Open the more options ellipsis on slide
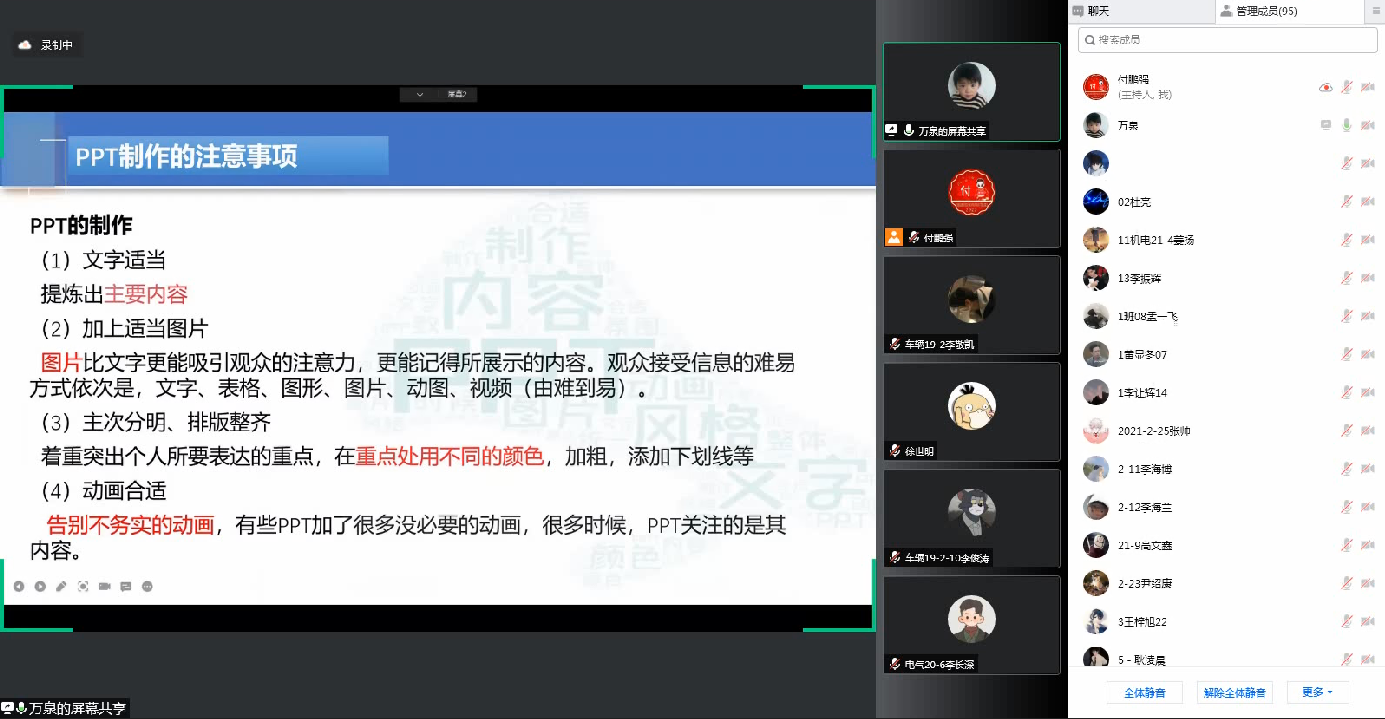1385x719 pixels. coord(148,586)
